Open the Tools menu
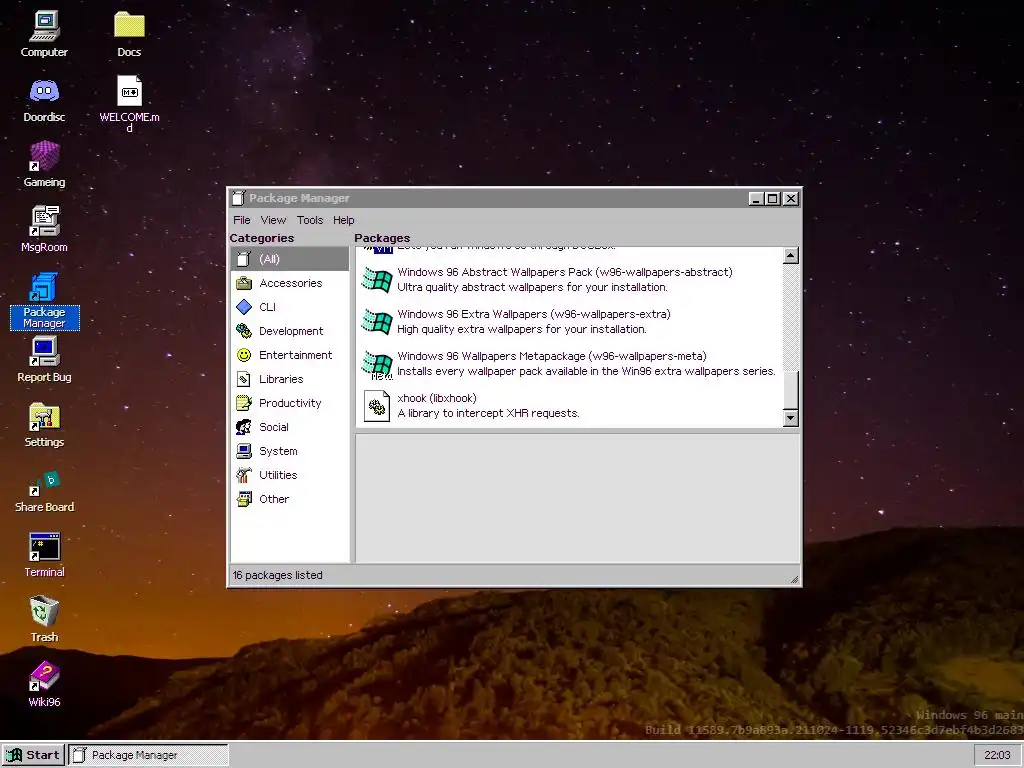 (310, 220)
